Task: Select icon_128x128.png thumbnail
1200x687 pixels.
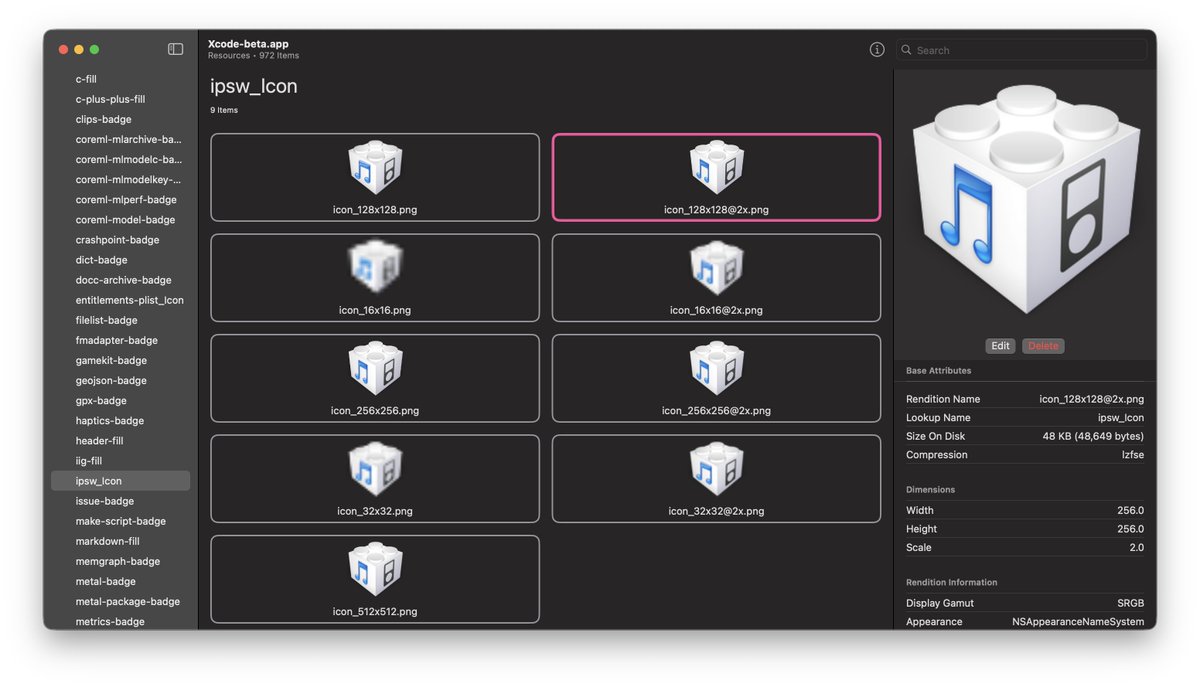Action: tap(375, 177)
